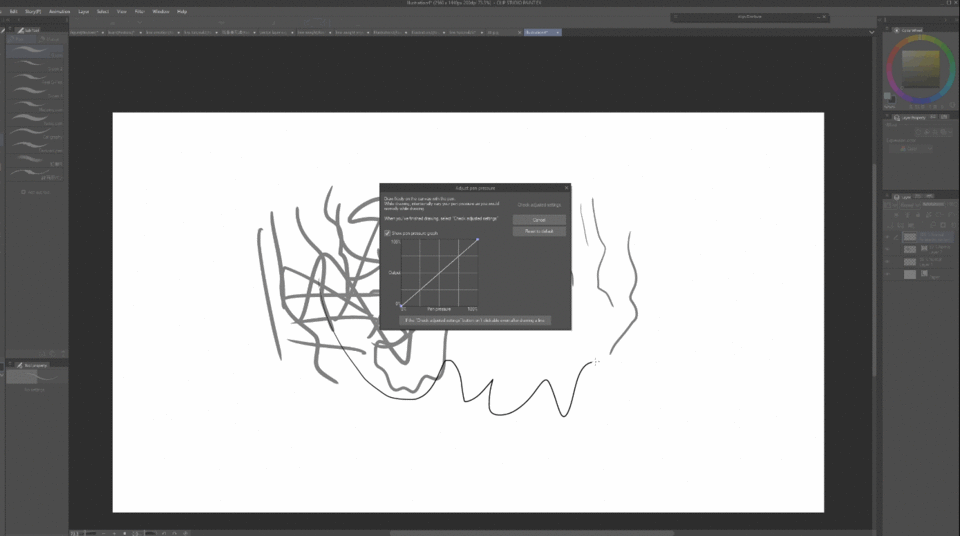Select the Paper layer thumbnail

pyautogui.click(x=910, y=274)
